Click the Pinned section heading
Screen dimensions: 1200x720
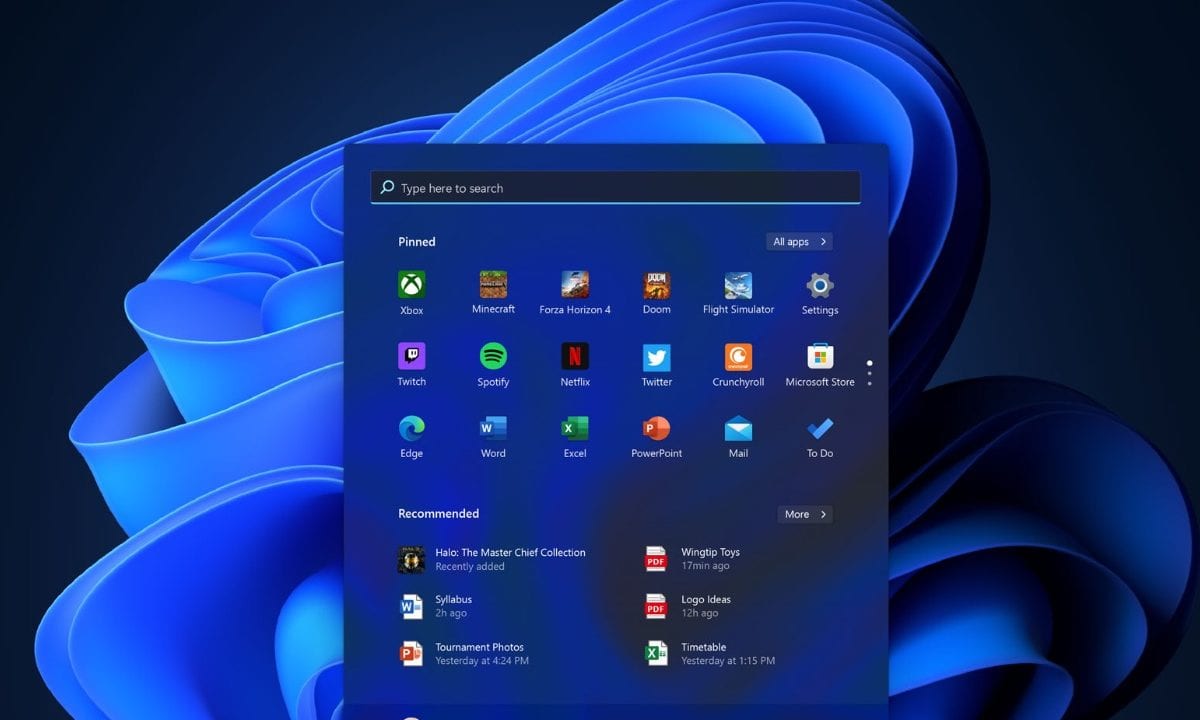point(416,242)
